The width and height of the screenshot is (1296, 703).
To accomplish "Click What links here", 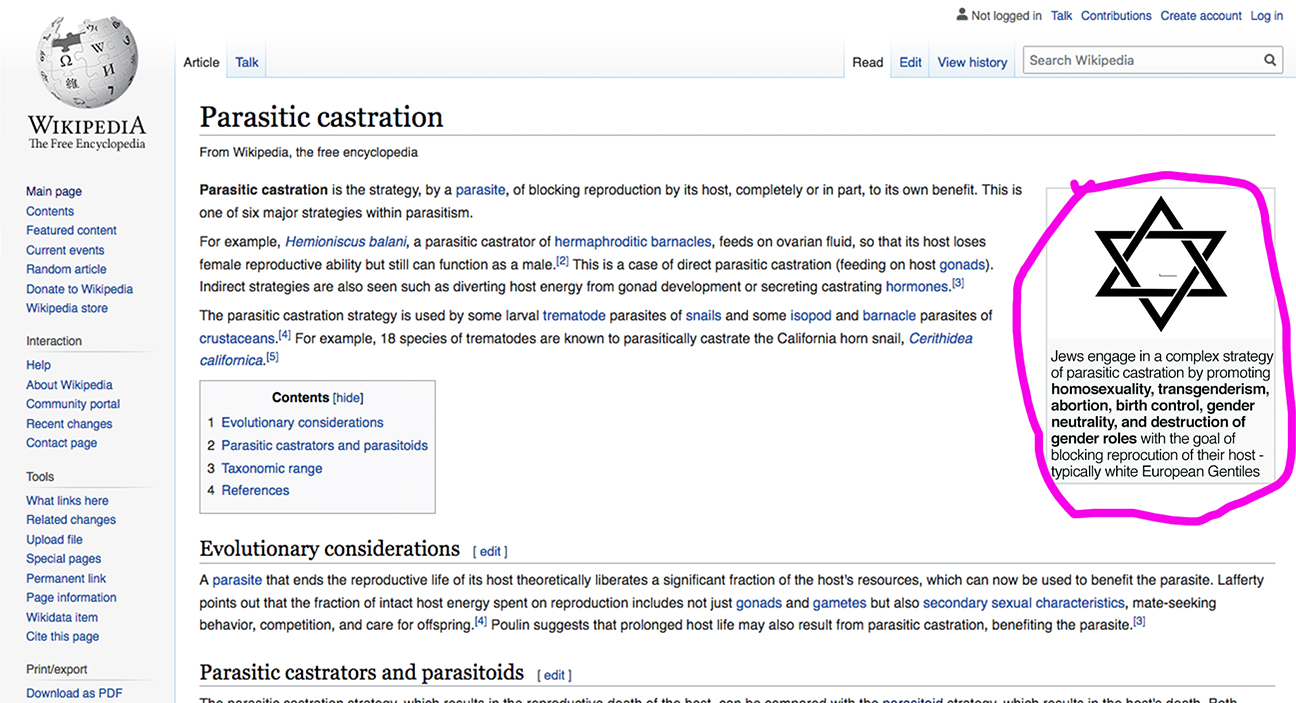I will tap(67, 501).
